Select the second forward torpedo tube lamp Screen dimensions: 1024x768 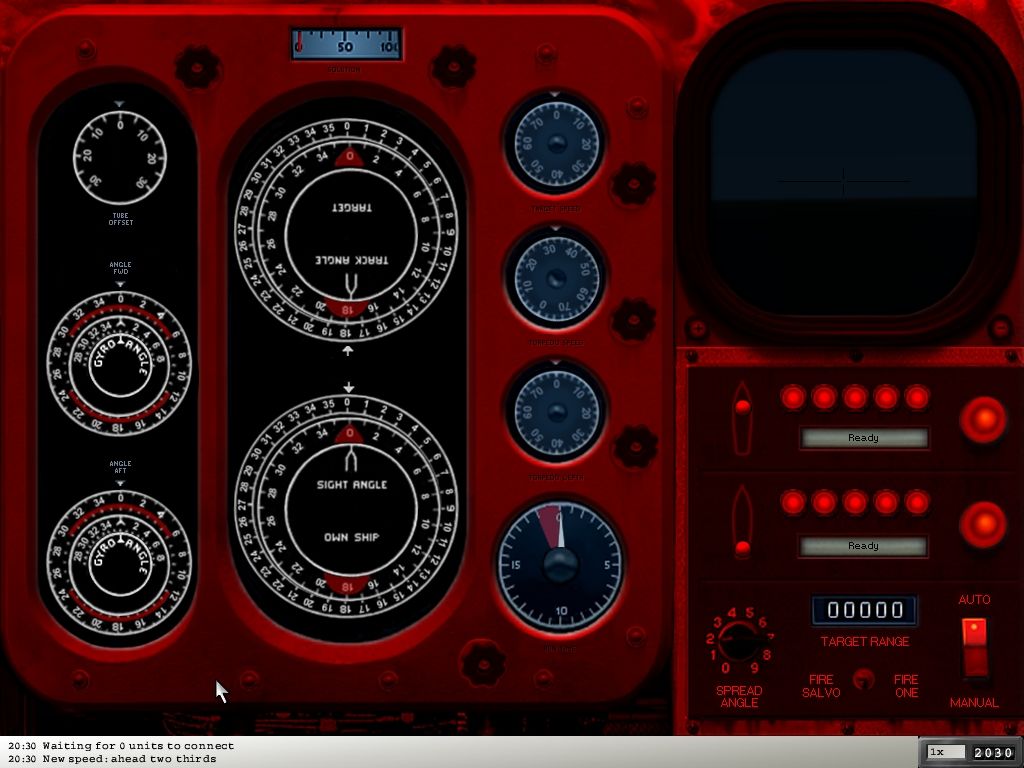pos(824,397)
